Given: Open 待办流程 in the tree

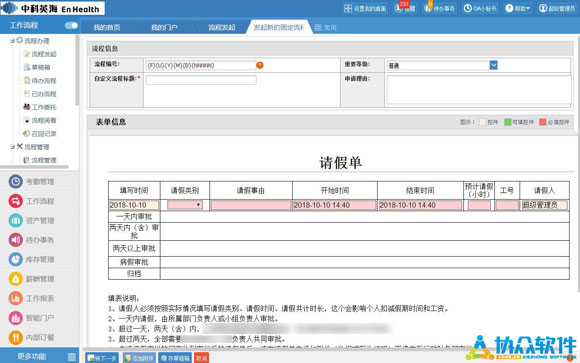Looking at the screenshot, I should click(x=40, y=81).
